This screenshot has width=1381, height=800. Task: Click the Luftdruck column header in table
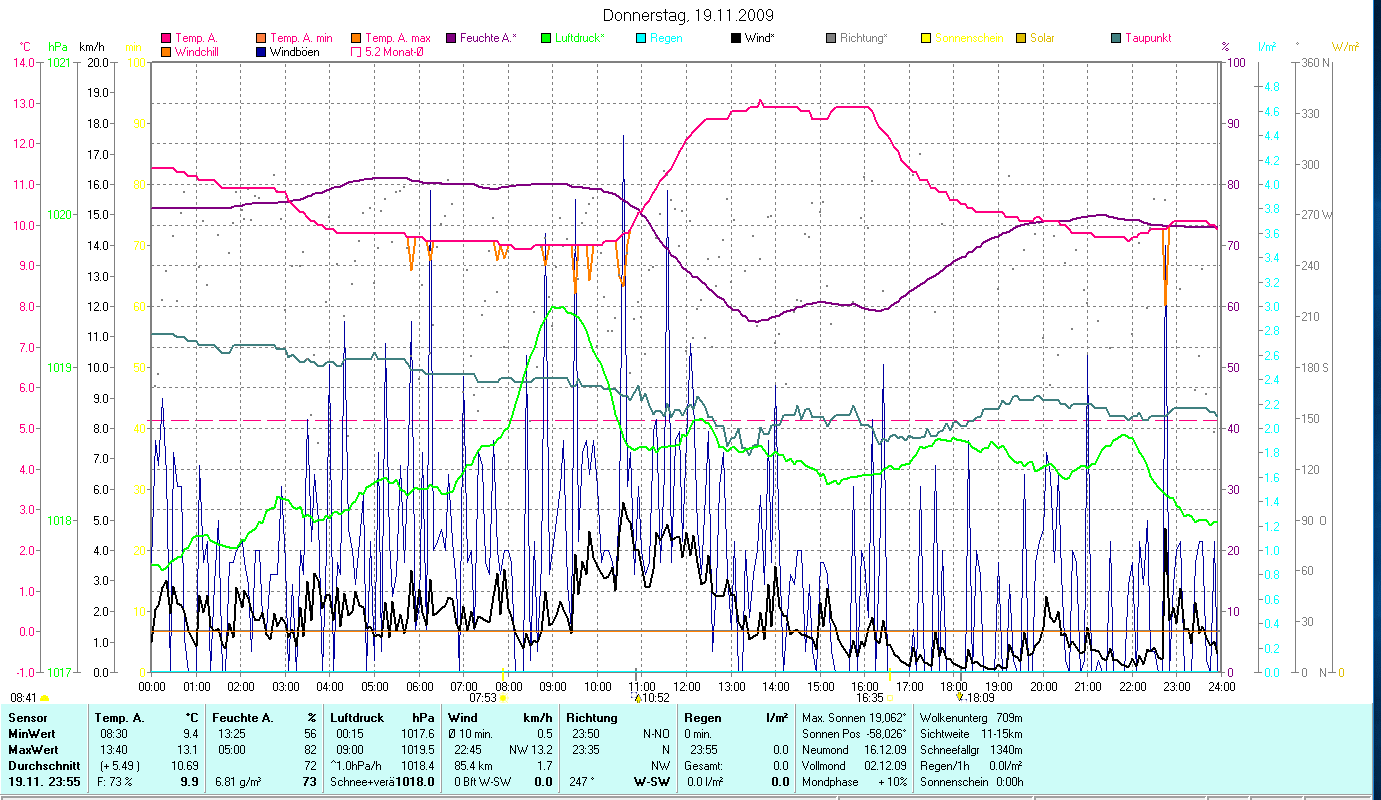[x=355, y=718]
